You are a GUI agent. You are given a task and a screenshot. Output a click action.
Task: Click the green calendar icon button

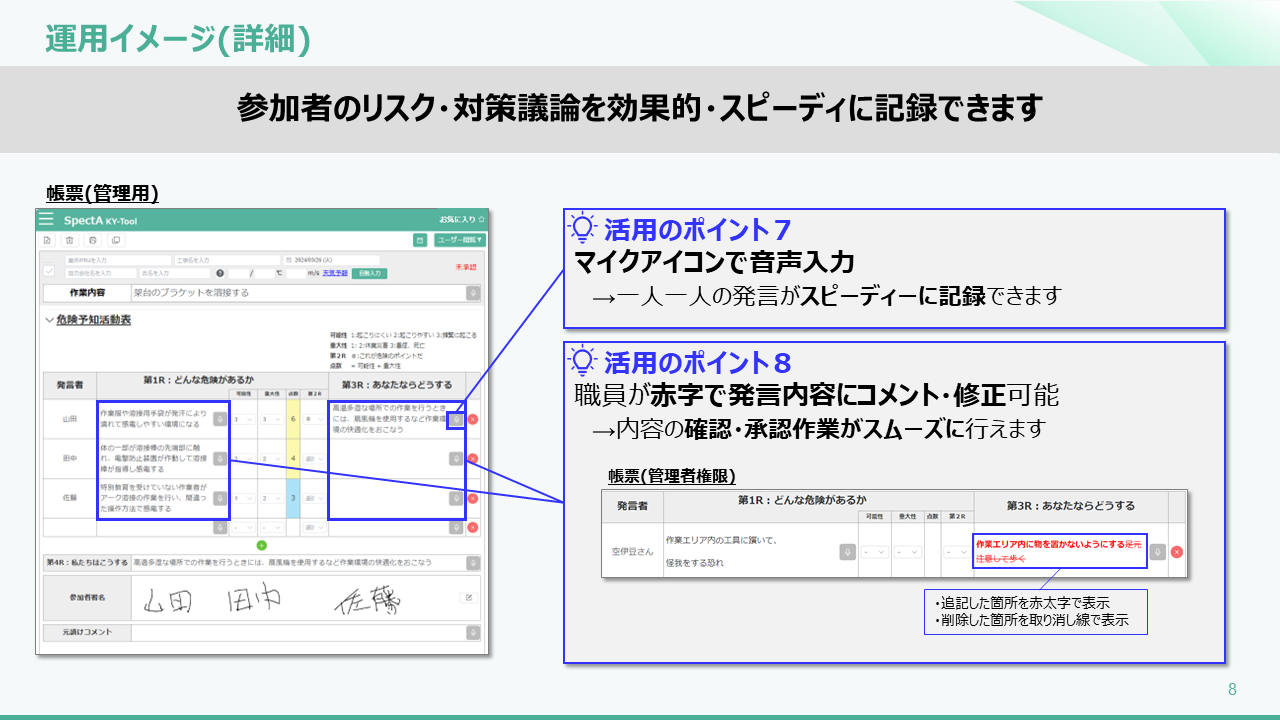click(420, 240)
